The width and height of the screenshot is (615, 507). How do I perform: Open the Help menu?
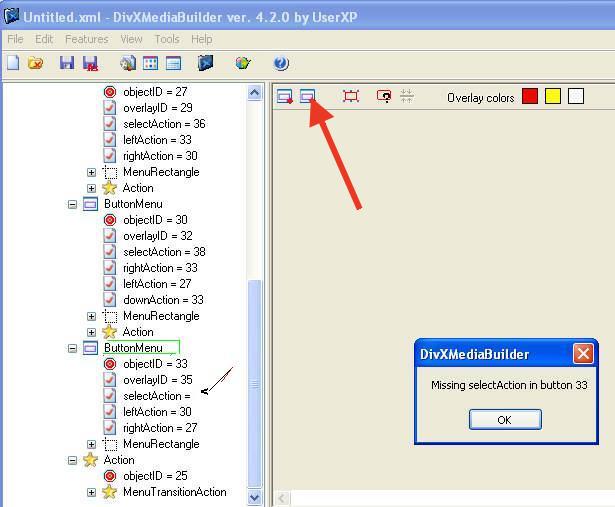click(202, 39)
